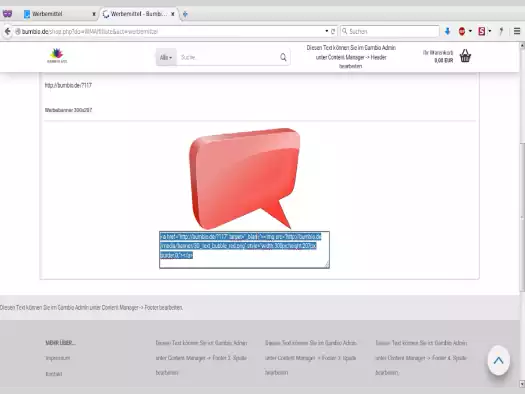Open the downloads arrow icon
This screenshot has height=394, width=525.
click(x=447, y=31)
